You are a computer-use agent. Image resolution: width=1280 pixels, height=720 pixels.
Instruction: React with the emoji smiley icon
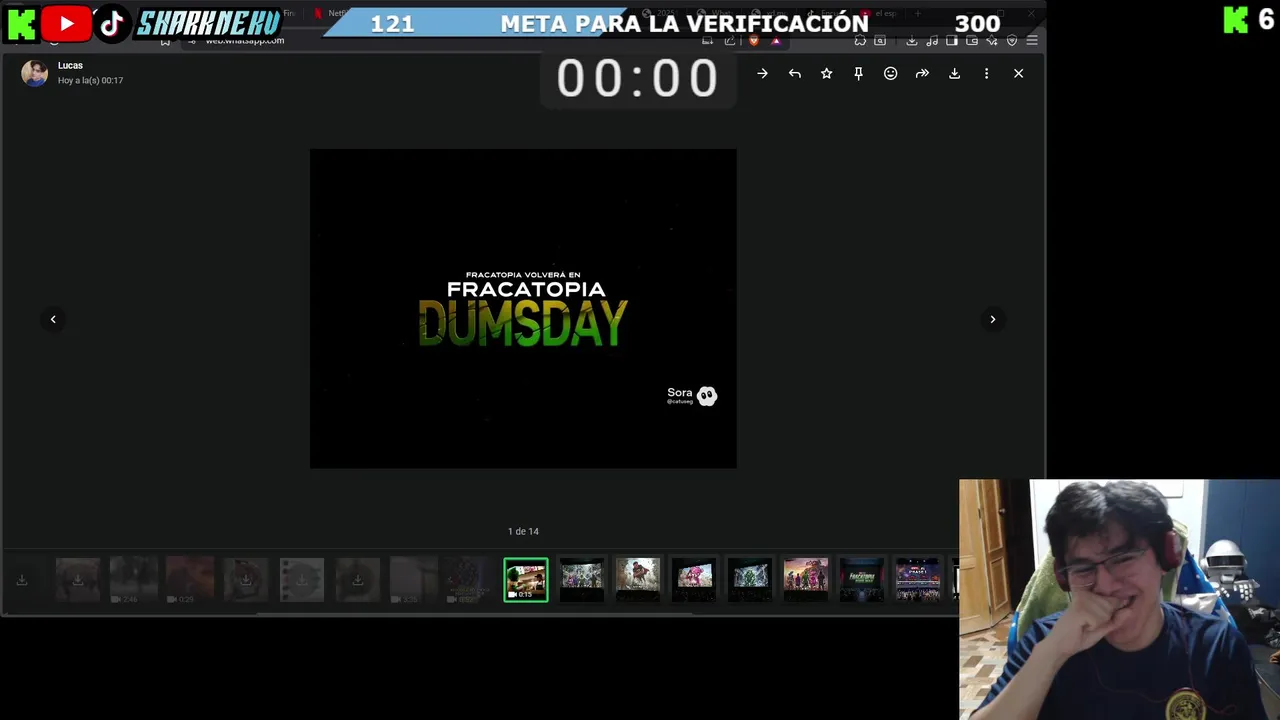coord(890,73)
